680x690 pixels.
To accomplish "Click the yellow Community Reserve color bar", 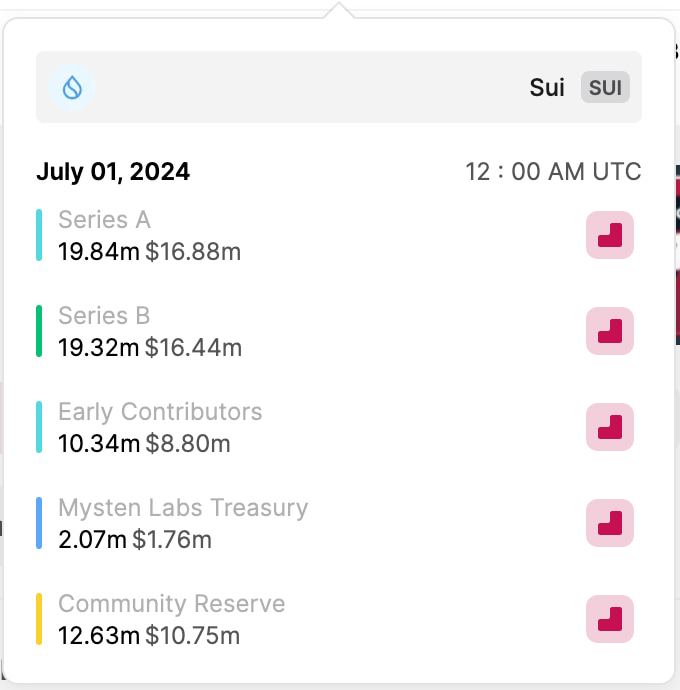I will point(39,619).
